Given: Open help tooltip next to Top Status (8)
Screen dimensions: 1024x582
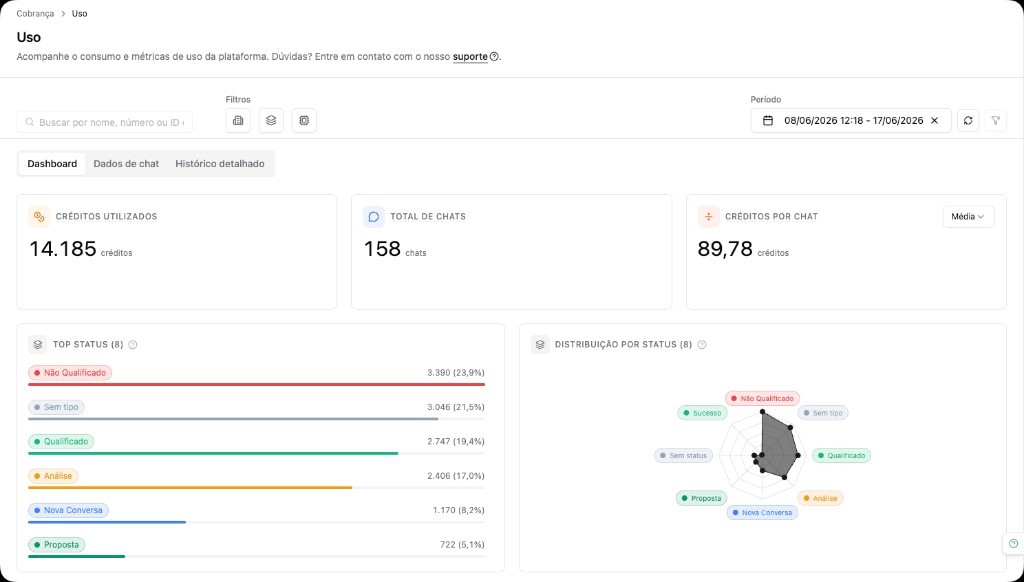Looking at the screenshot, I should click(x=133, y=345).
